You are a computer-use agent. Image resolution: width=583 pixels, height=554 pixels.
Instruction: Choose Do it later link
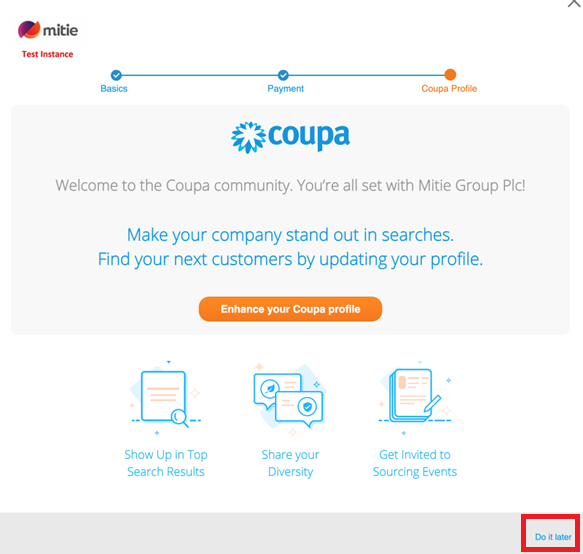coord(553,537)
